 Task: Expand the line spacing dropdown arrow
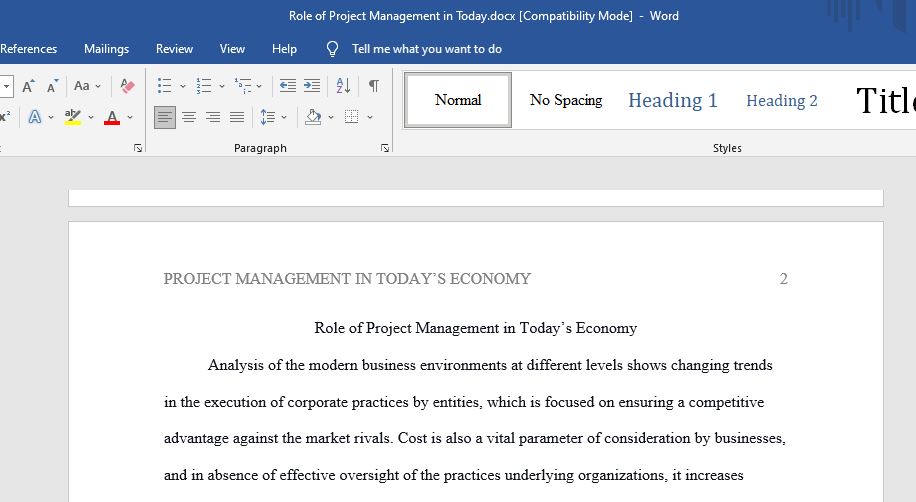coord(284,117)
